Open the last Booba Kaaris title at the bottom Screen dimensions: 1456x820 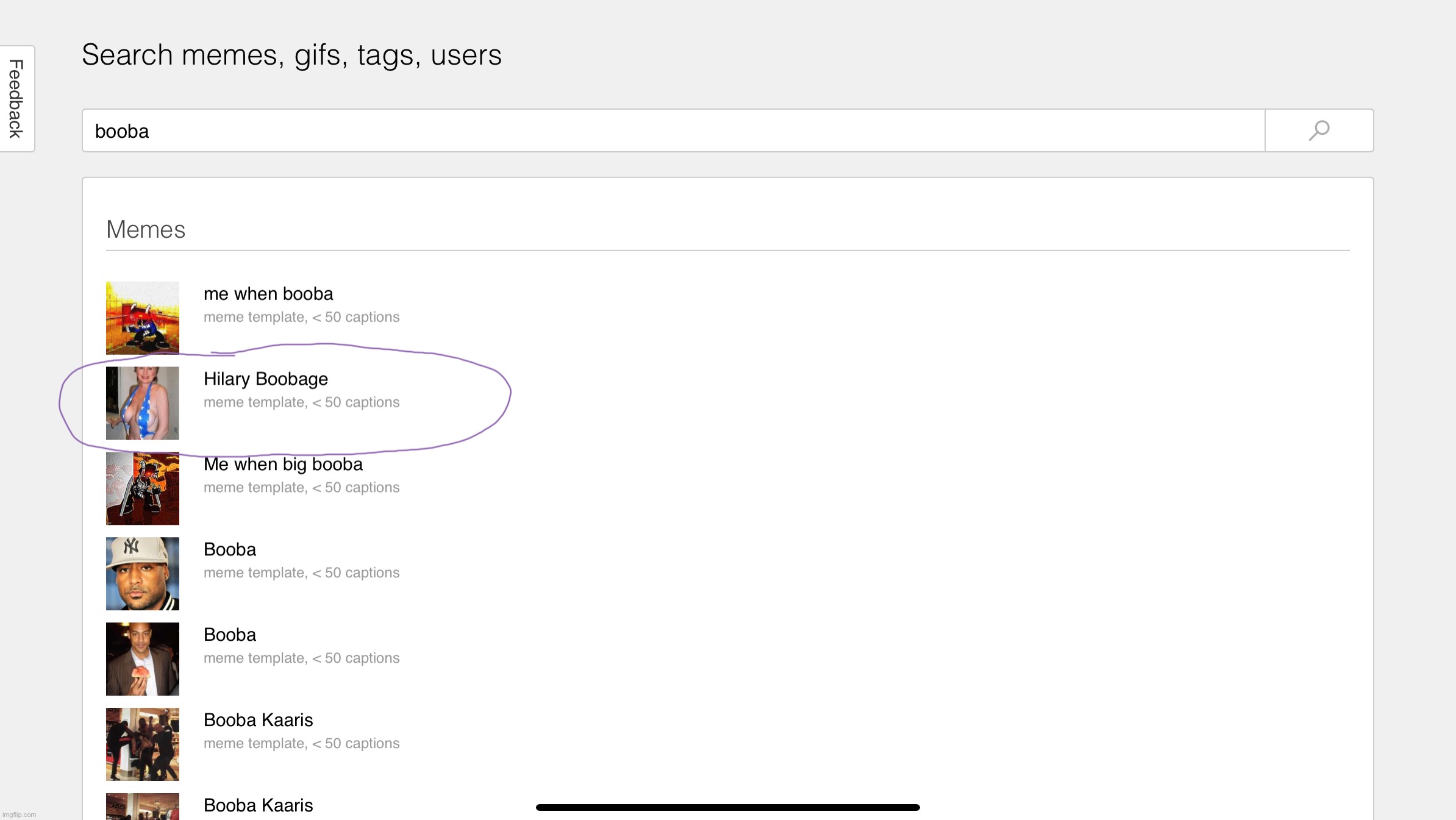259,806
